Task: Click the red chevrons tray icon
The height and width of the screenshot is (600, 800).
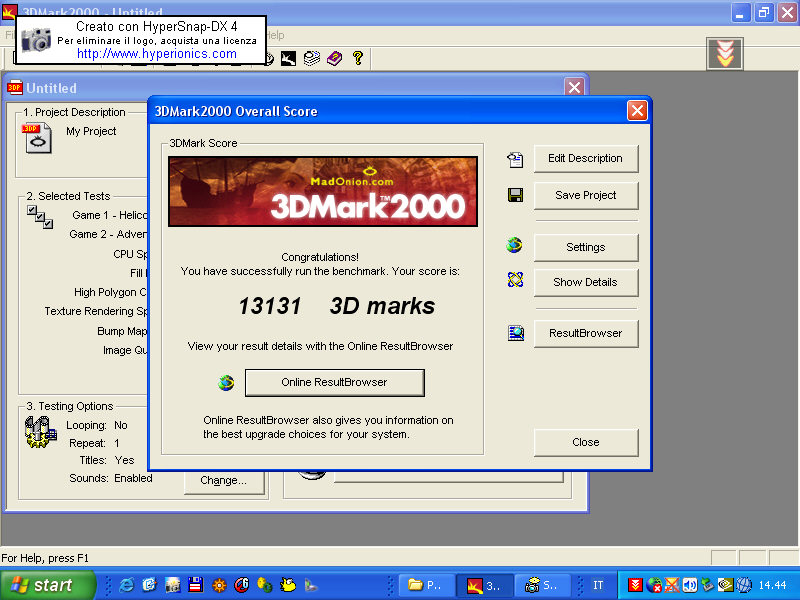Action: 635,585
